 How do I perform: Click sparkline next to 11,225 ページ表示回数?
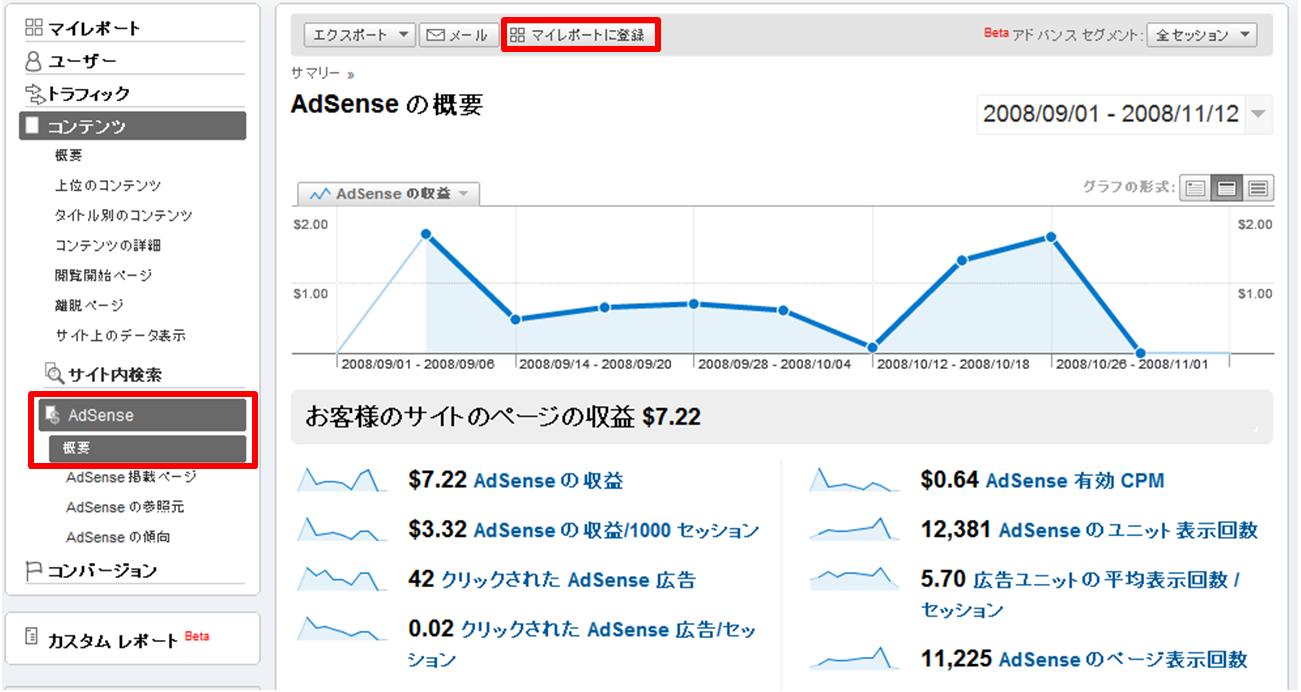[x=854, y=658]
